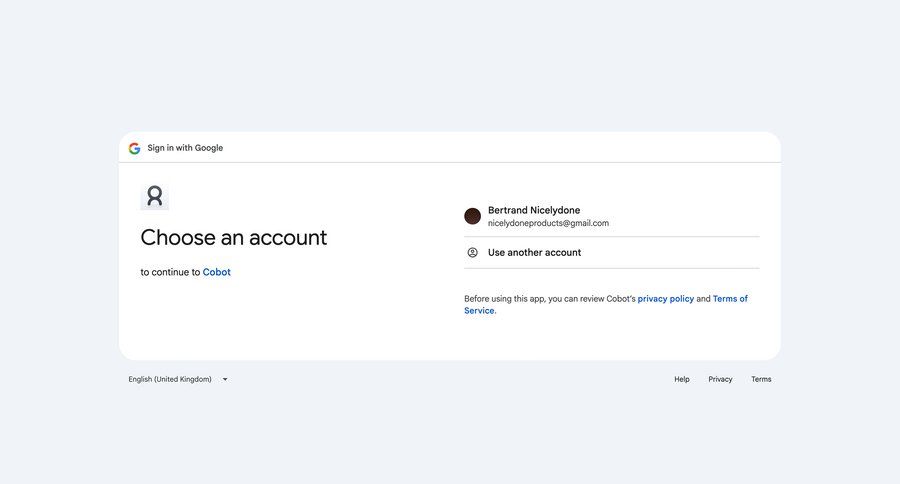
Task: Click the Cobot app logo icon
Action: (x=155, y=196)
